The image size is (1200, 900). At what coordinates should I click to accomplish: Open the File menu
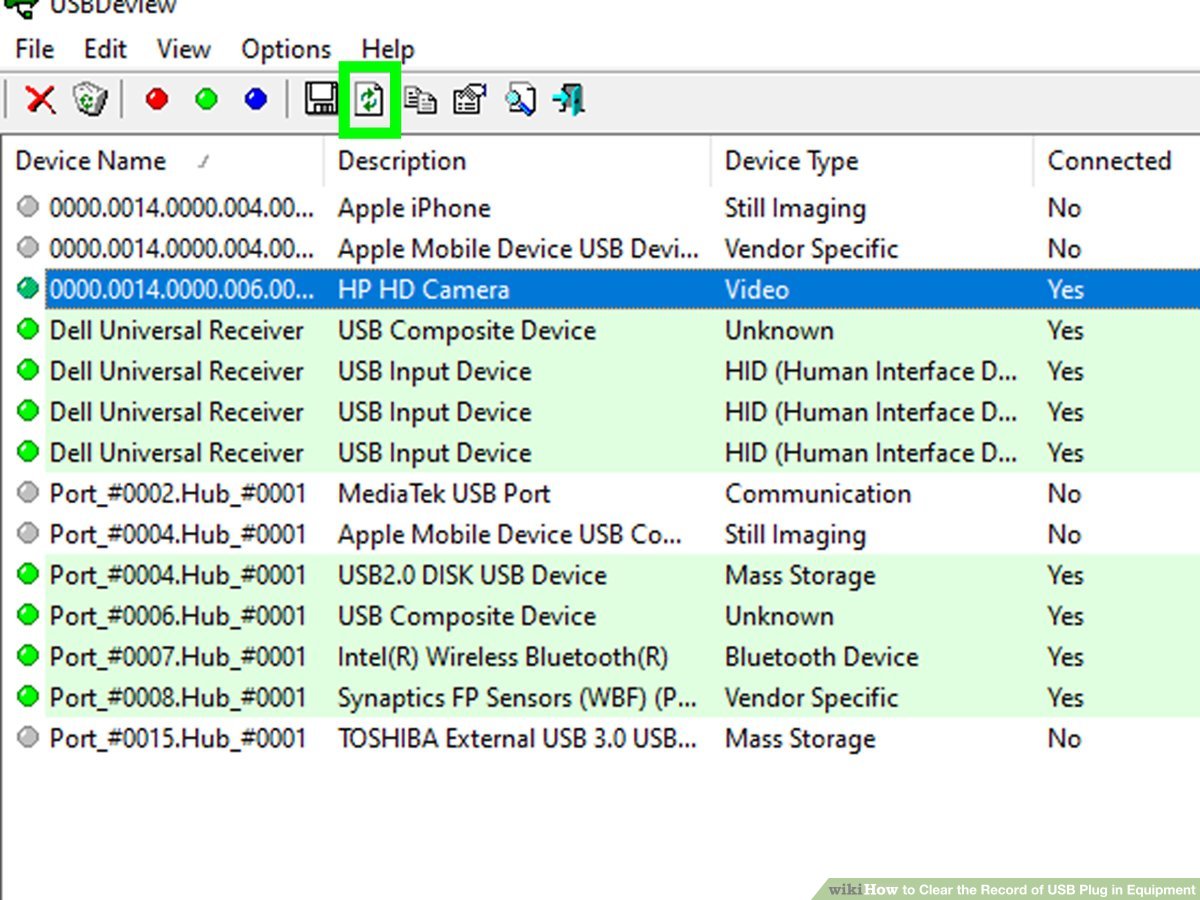pos(34,49)
